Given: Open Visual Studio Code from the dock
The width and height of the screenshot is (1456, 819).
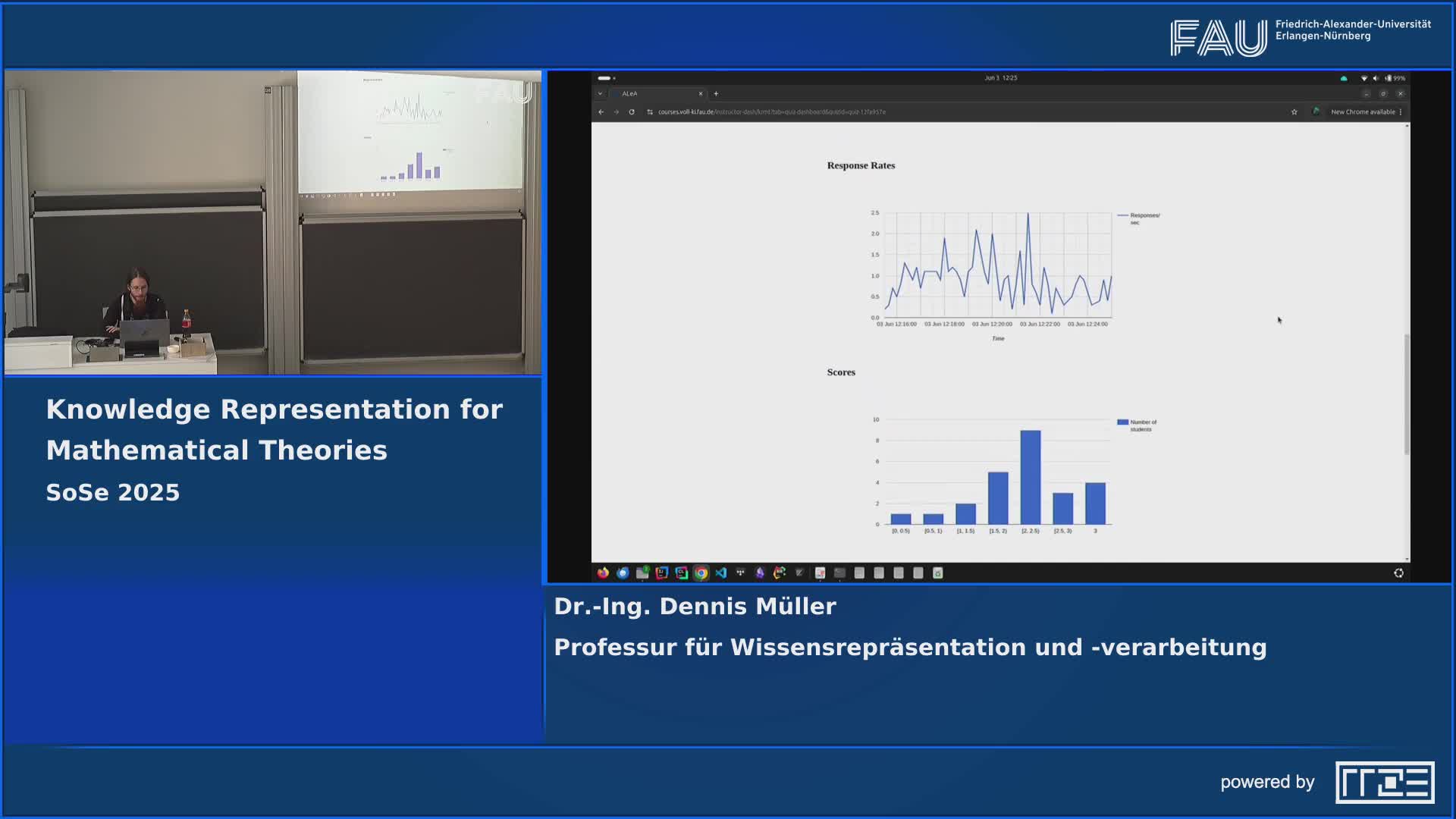Looking at the screenshot, I should tap(720, 573).
